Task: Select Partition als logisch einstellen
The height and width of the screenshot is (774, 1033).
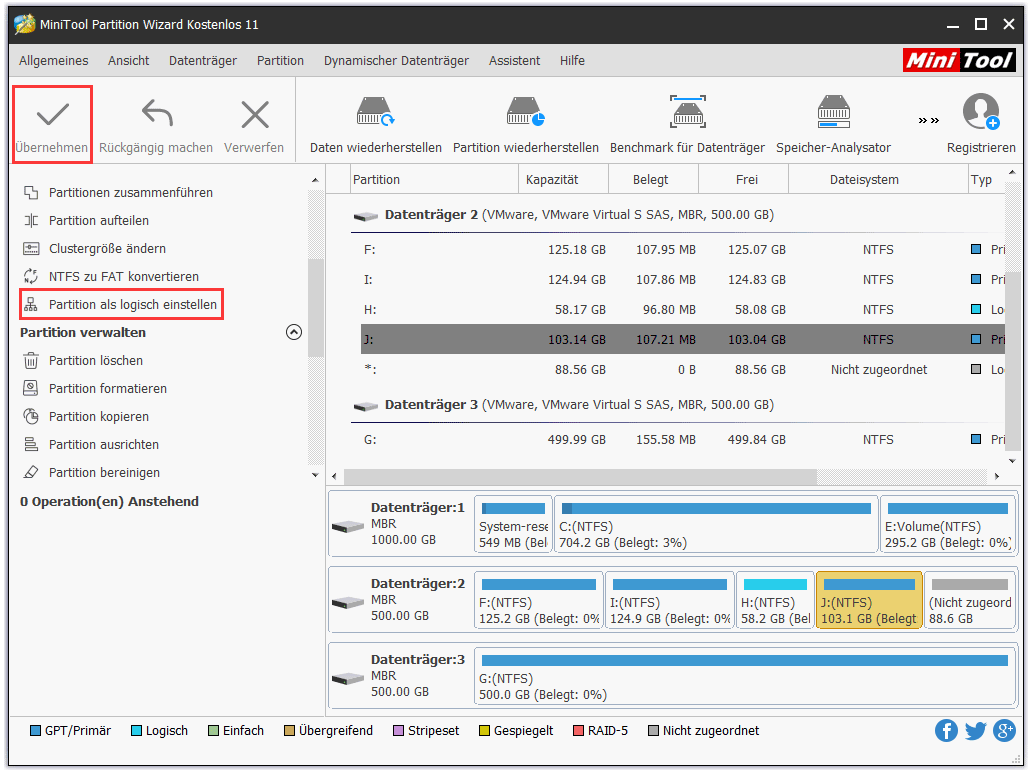Action: pos(132,305)
